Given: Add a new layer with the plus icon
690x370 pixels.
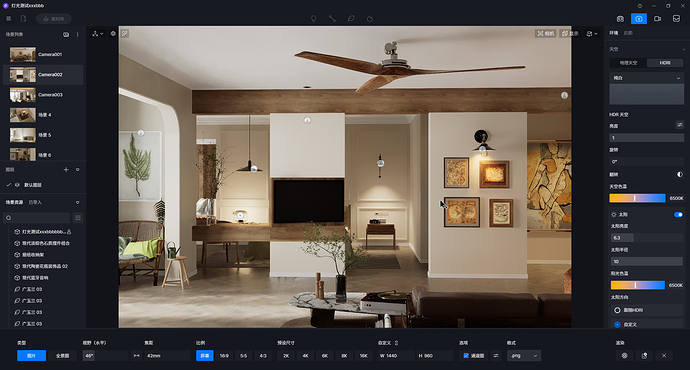Looking at the screenshot, I should pyautogui.click(x=66, y=169).
